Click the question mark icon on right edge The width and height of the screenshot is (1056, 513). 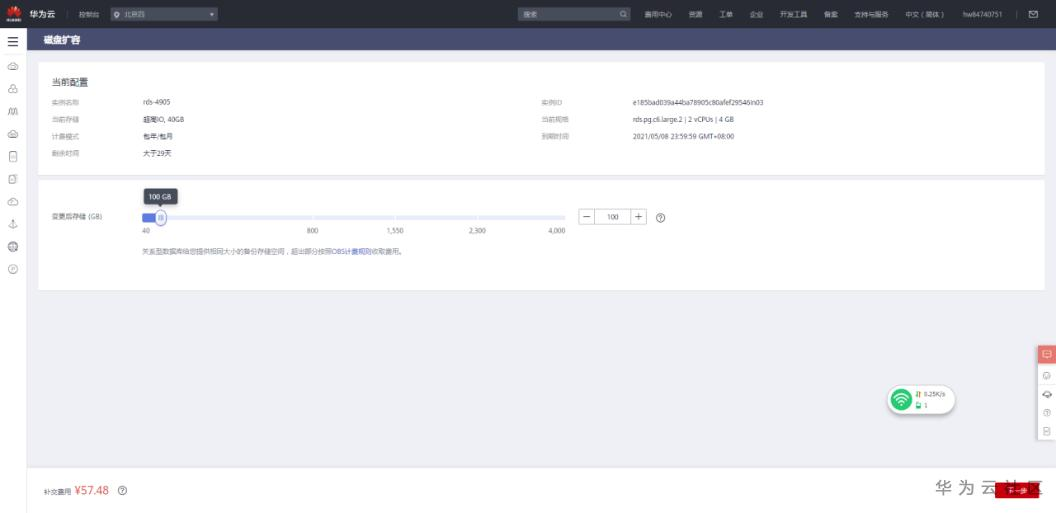pyautogui.click(x=1047, y=413)
